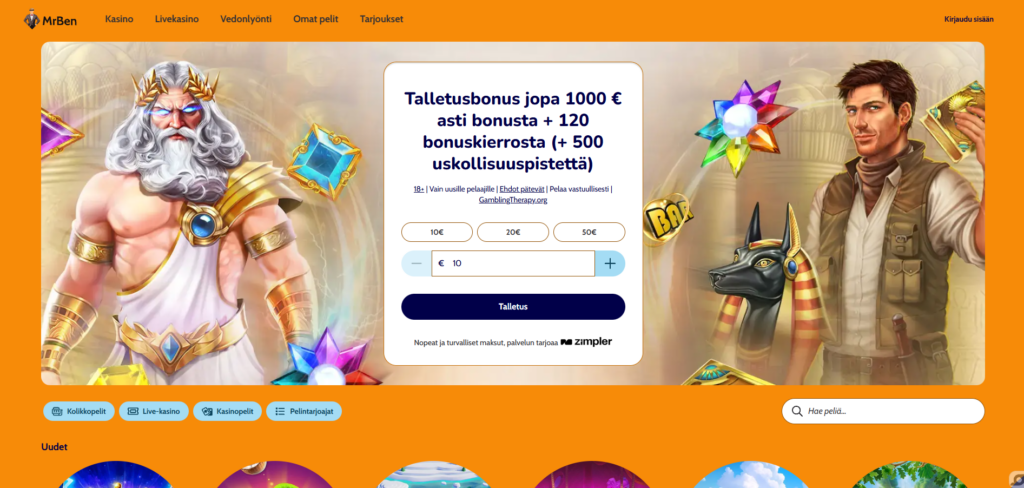
Task: Click Kirjaudu sisään to log in
Action: click(969, 19)
